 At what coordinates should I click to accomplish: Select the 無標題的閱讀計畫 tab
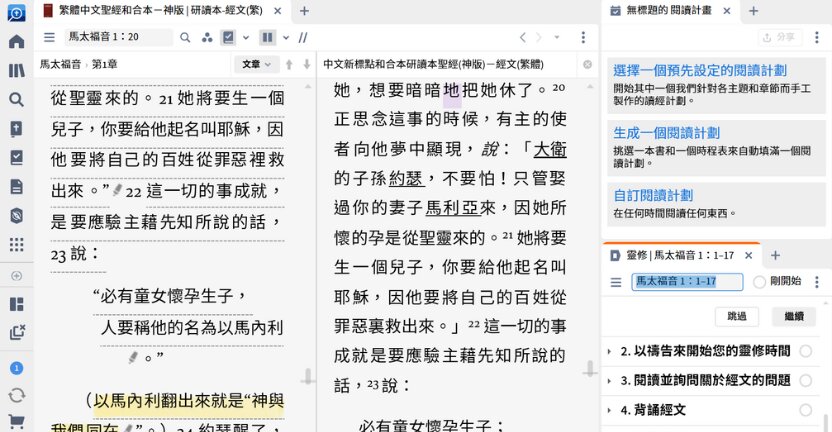(x=668, y=11)
